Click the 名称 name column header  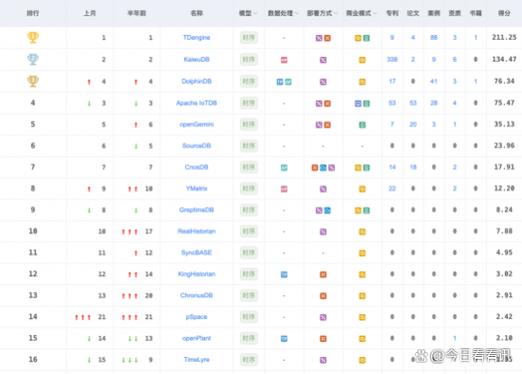pyautogui.click(x=197, y=13)
